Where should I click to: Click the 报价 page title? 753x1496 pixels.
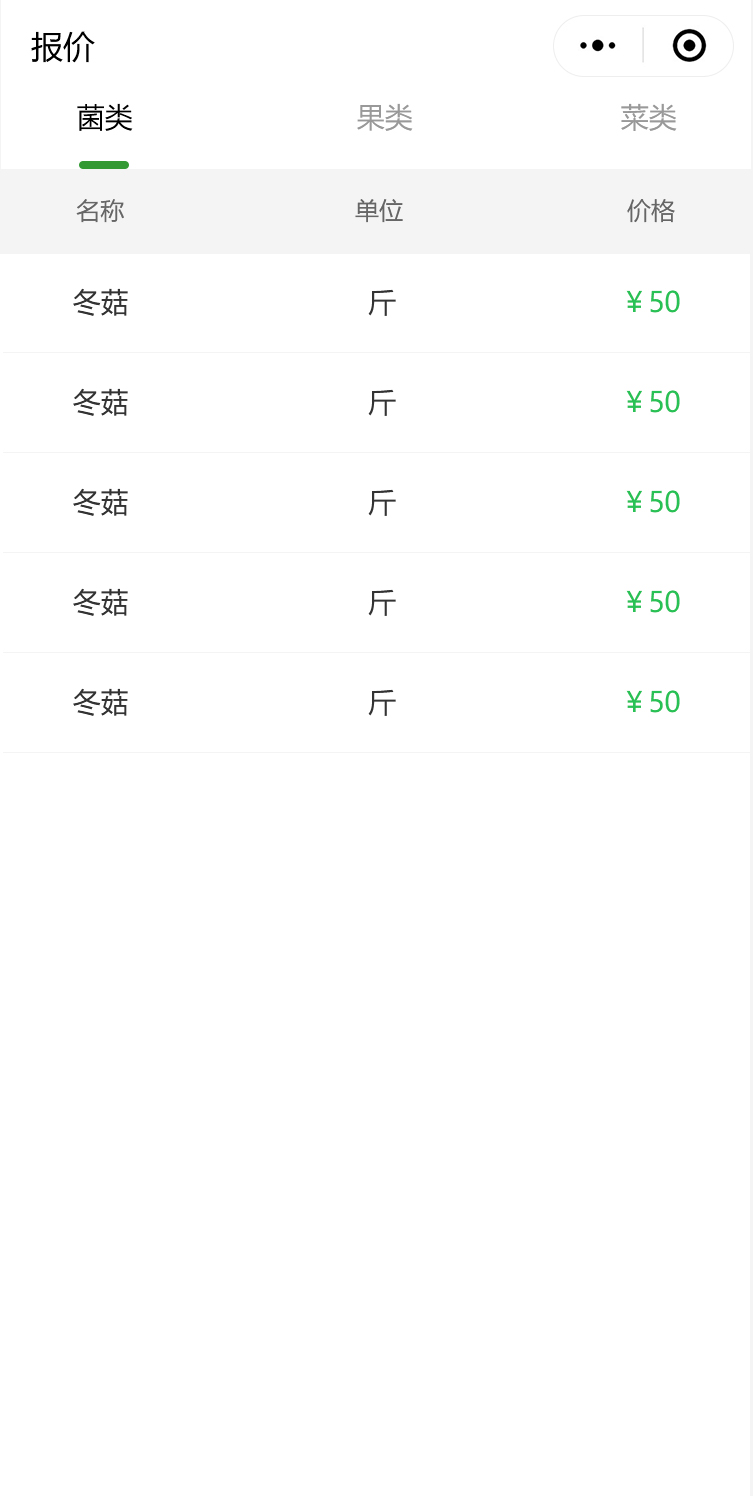pyautogui.click(x=63, y=47)
